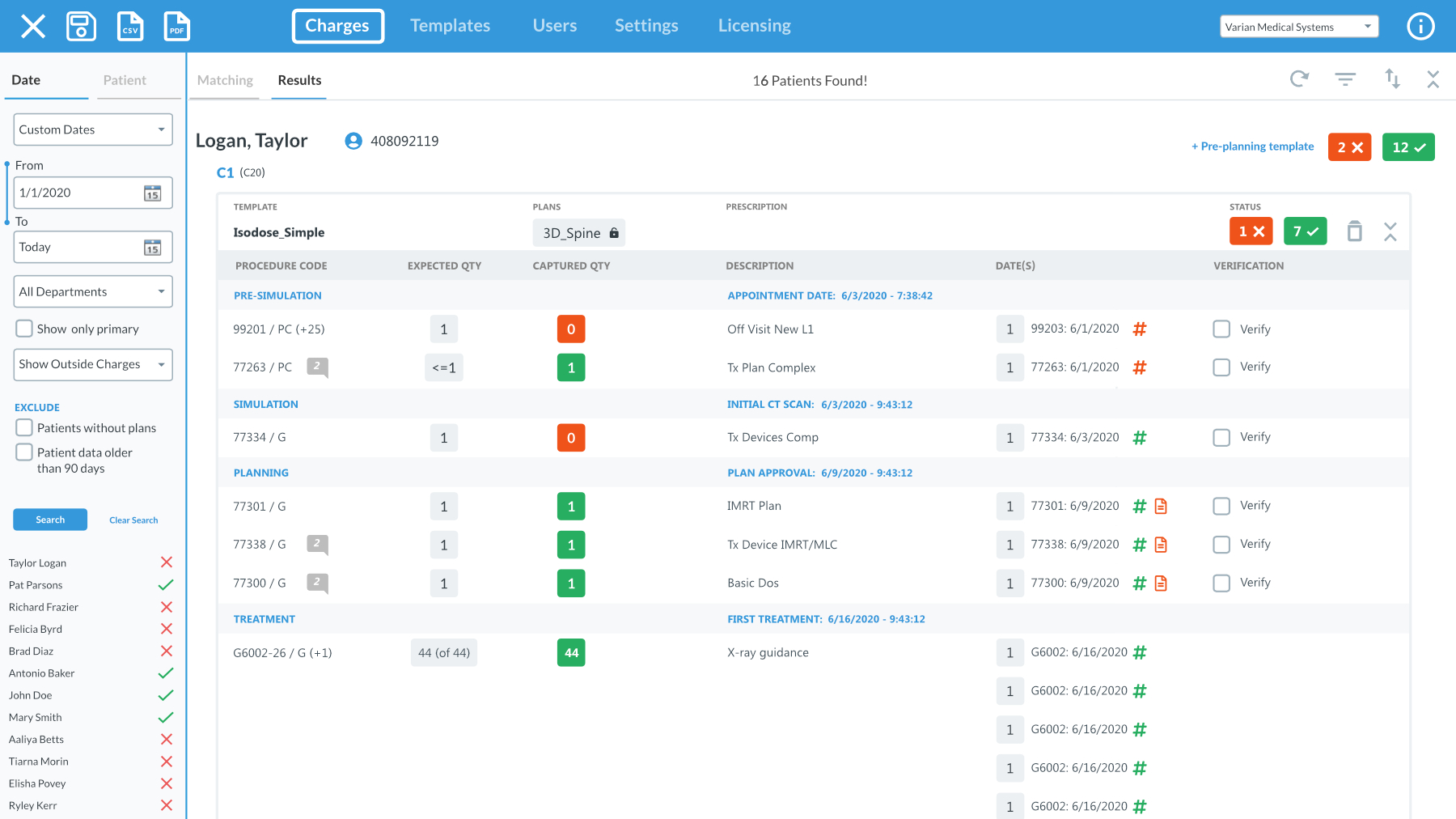This screenshot has width=1456, height=819.
Task: Collapse the Isodose_Simple template section
Action: 1390,231
